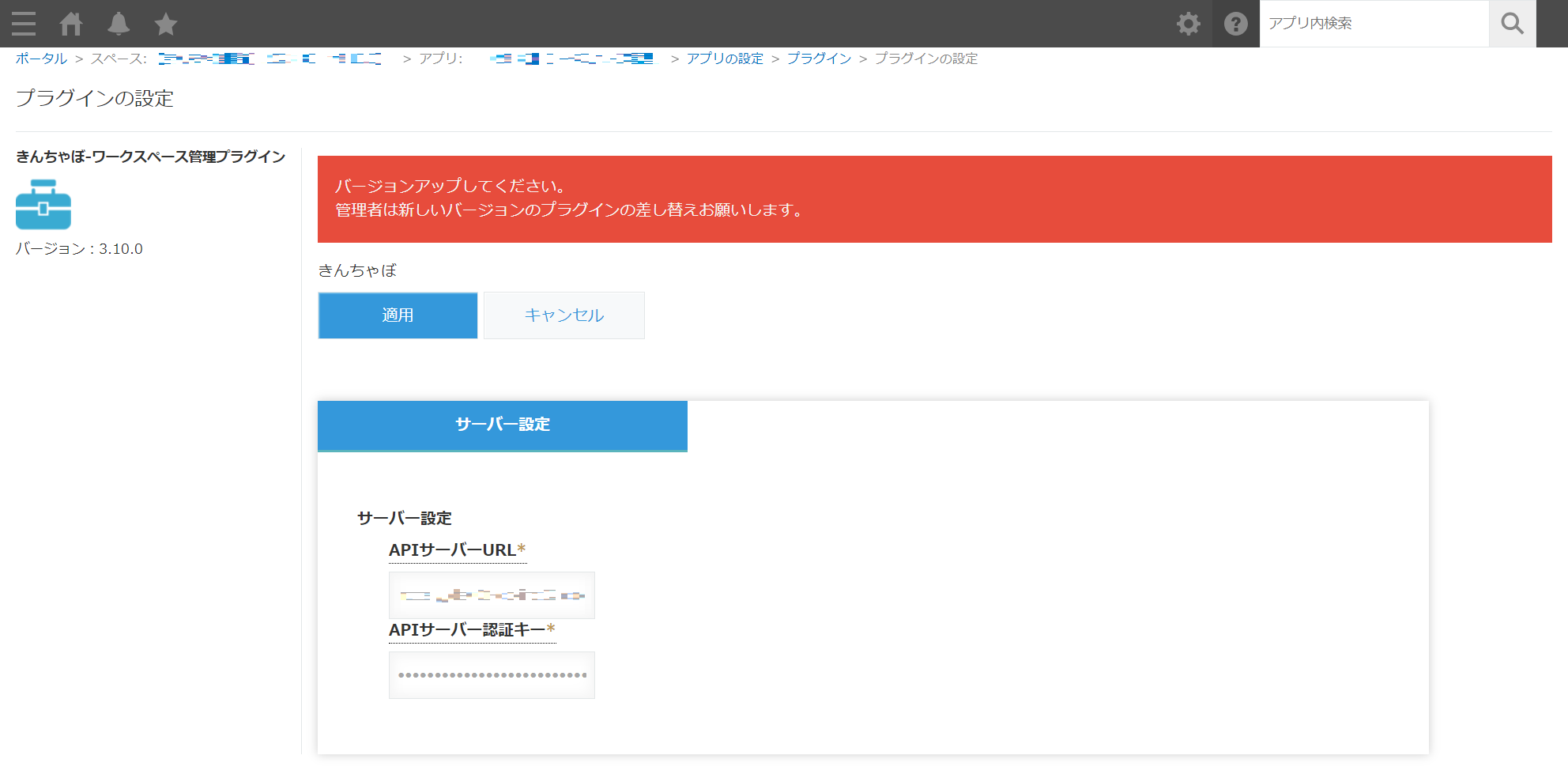This screenshot has height=778, width=1568.
Task: Focus the APIサーバー認証キー password field
Action: (492, 675)
